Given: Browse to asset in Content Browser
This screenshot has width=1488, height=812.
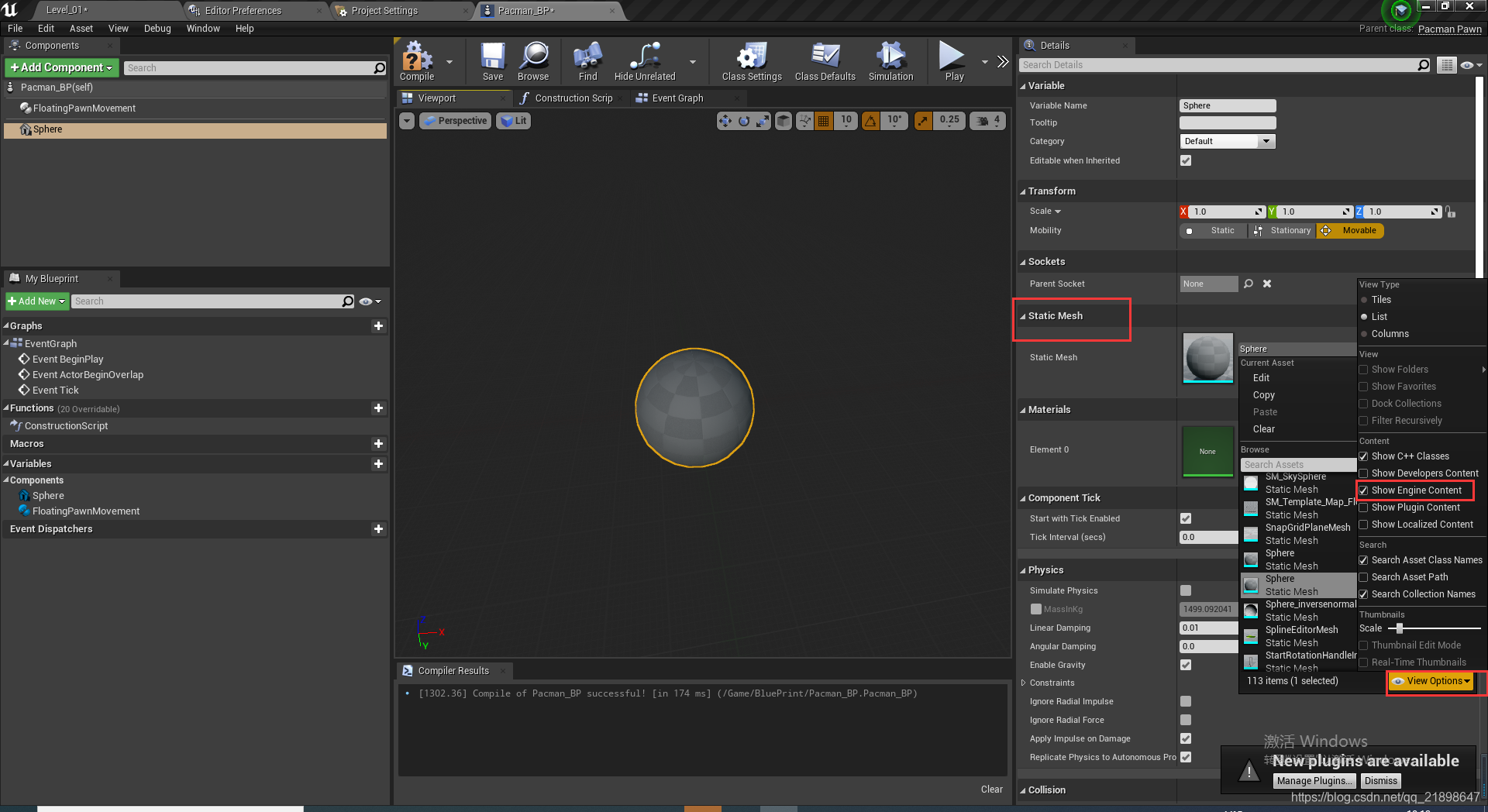Looking at the screenshot, I should [533, 61].
